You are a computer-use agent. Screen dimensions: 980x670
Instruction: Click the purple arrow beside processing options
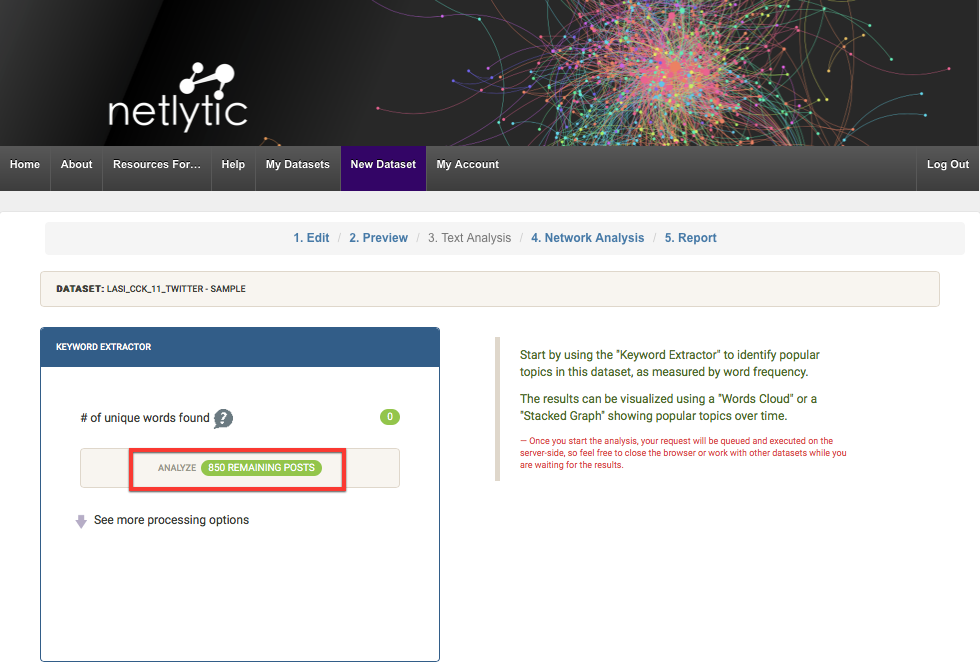tap(81, 520)
